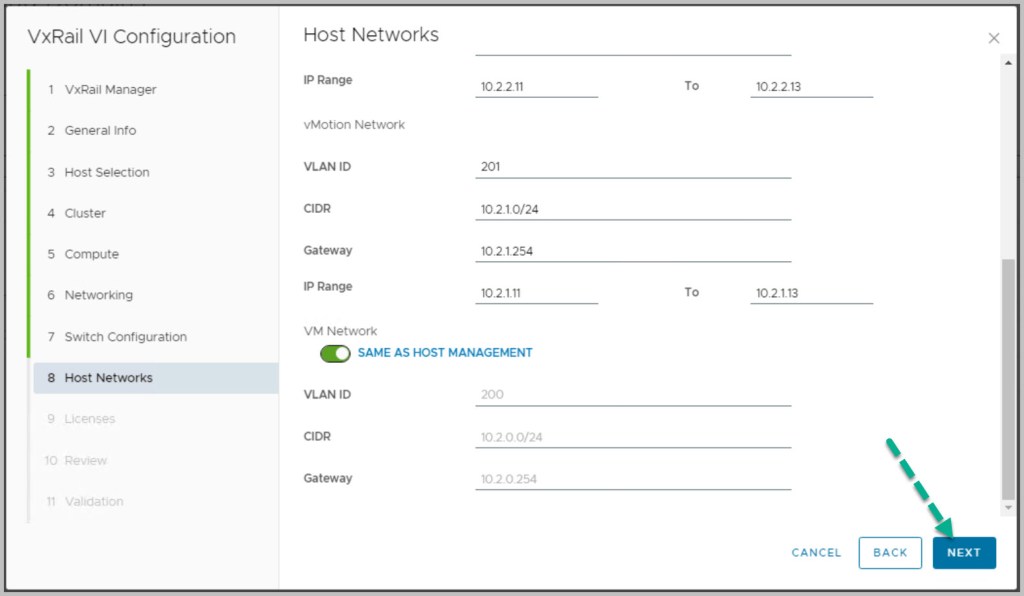Cancel the configuration wizard
Image resolution: width=1024 pixels, height=596 pixels.
pyautogui.click(x=816, y=553)
